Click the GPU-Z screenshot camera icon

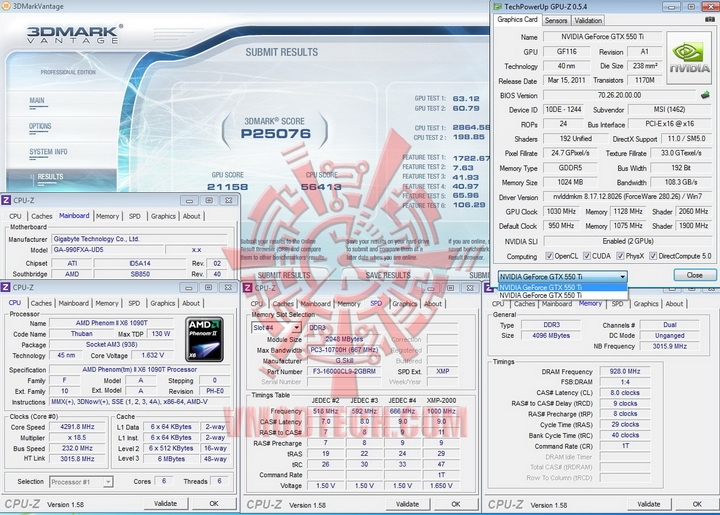709,19
